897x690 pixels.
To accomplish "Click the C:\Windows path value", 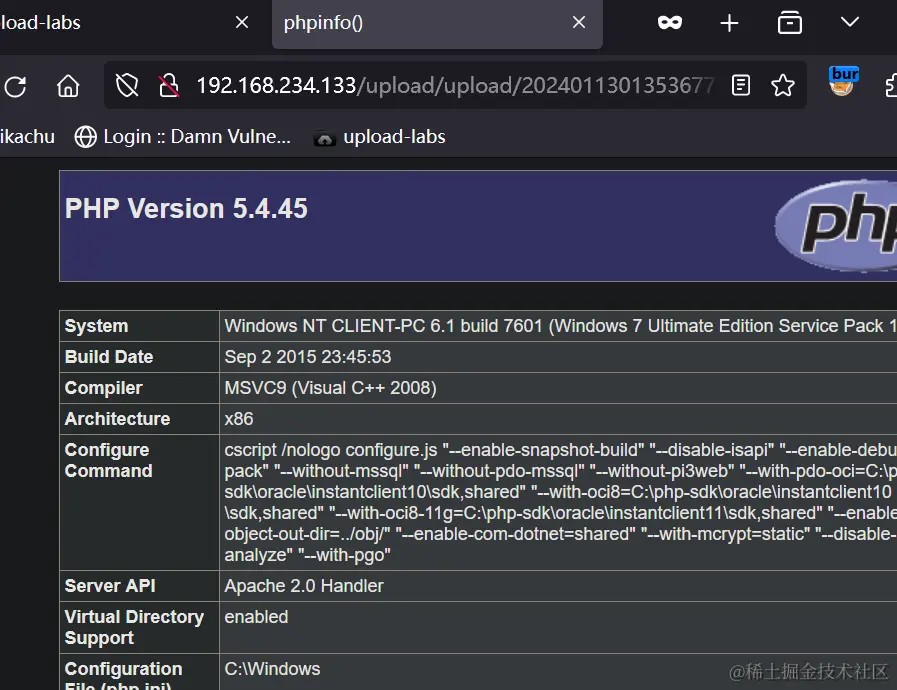I will [x=272, y=669].
